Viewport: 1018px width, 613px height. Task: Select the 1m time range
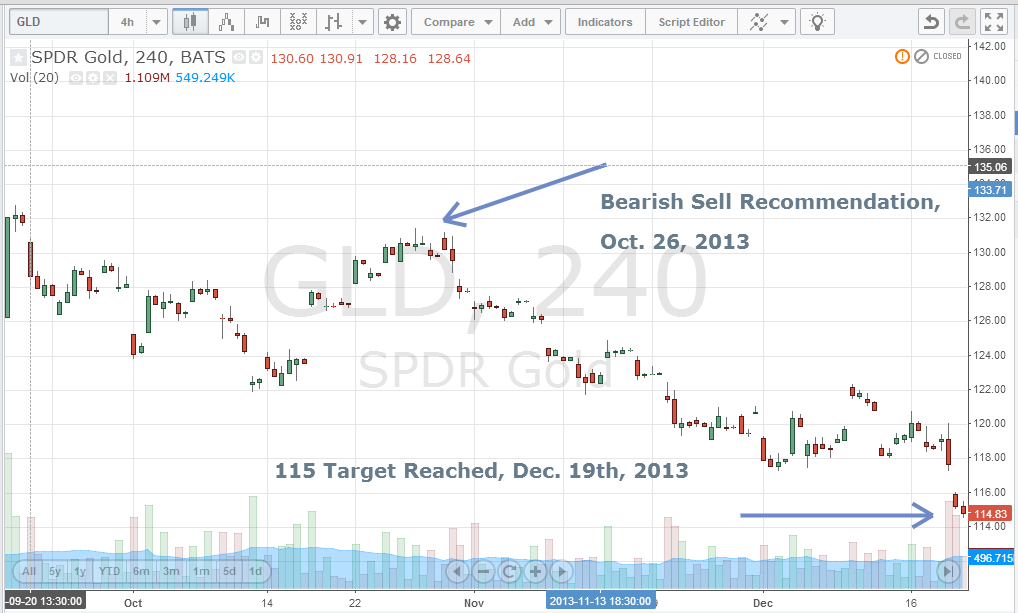point(201,571)
